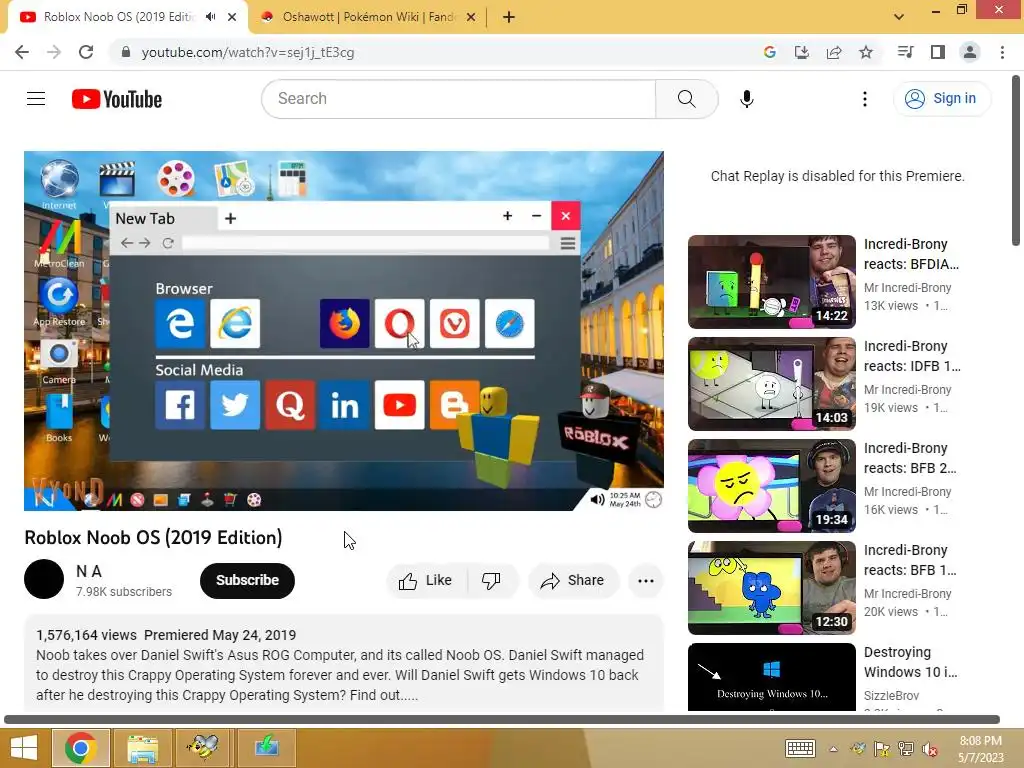
Task: Open the Action Center flag icon
Action: (882, 749)
